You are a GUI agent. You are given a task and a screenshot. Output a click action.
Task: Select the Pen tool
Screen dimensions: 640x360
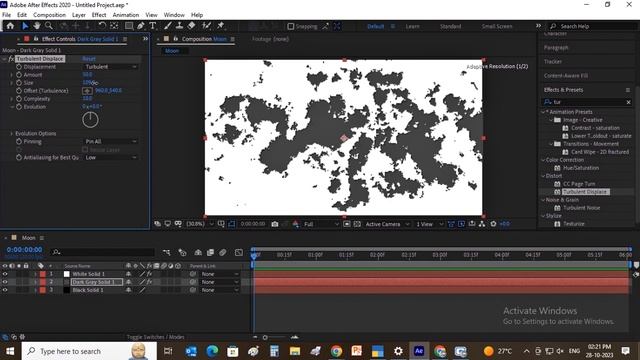[x=141, y=26]
